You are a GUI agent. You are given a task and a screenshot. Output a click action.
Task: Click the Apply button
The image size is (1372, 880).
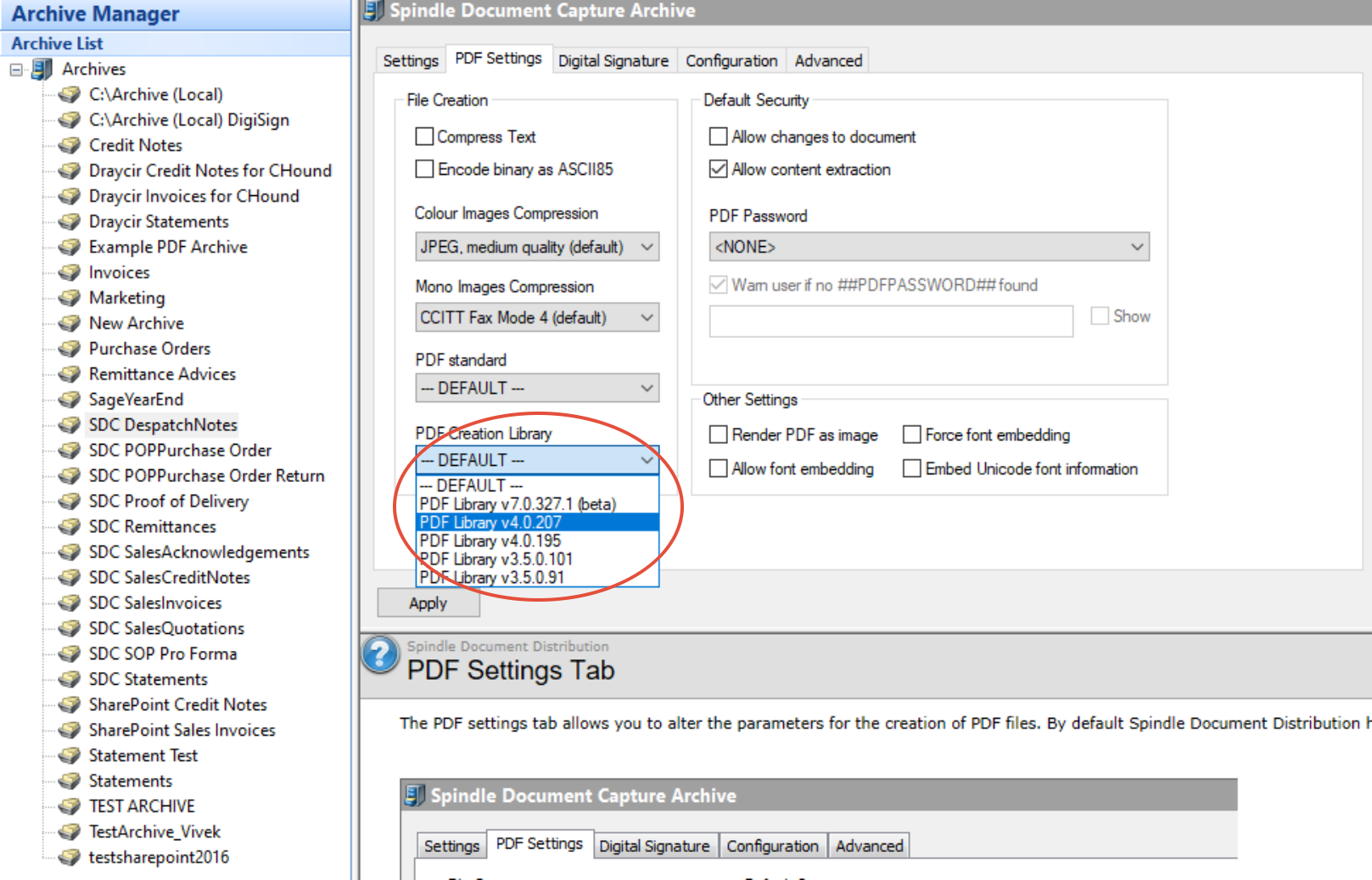coord(428,603)
